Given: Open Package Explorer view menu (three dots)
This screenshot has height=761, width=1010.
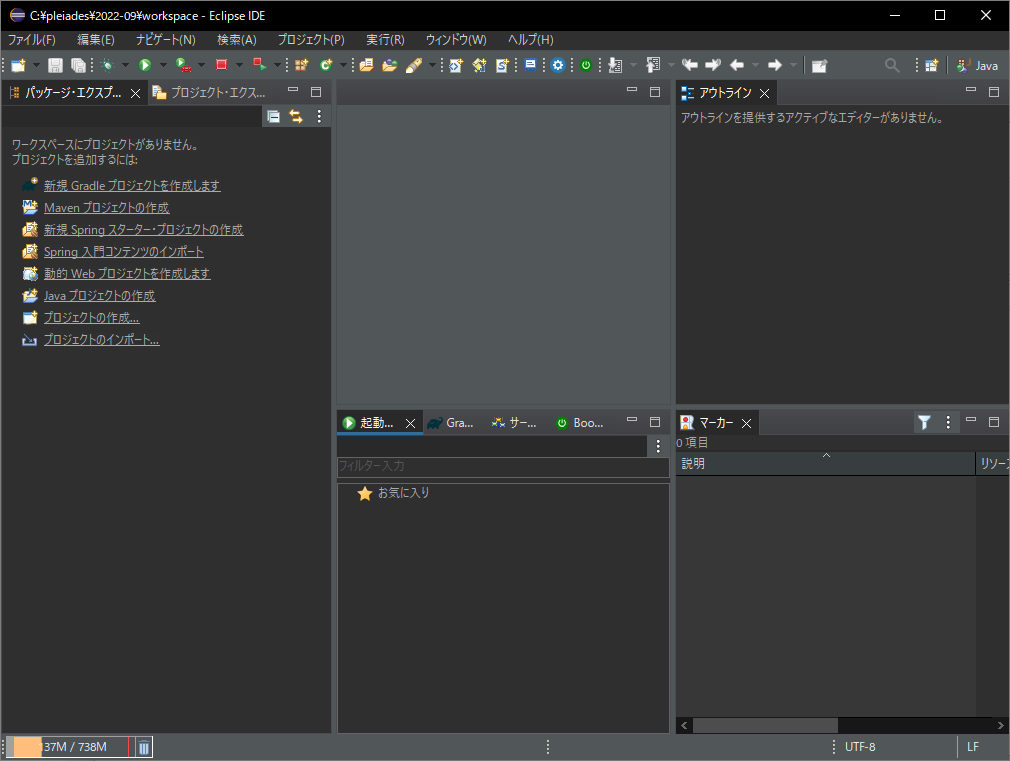Looking at the screenshot, I should tap(319, 117).
